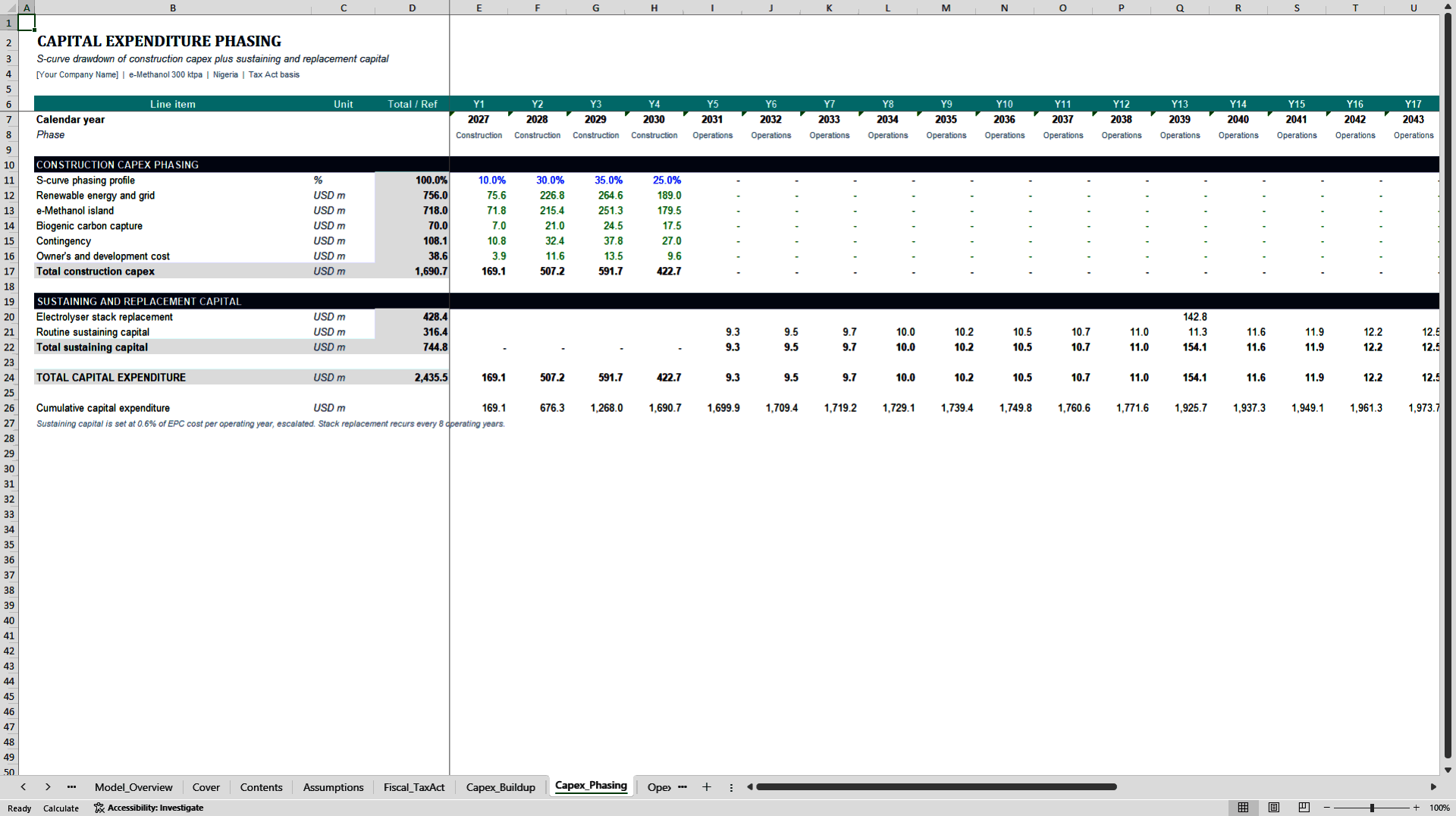Open the Capex_Buildup sheet tab
This screenshot has width=1456, height=816.
click(x=500, y=787)
